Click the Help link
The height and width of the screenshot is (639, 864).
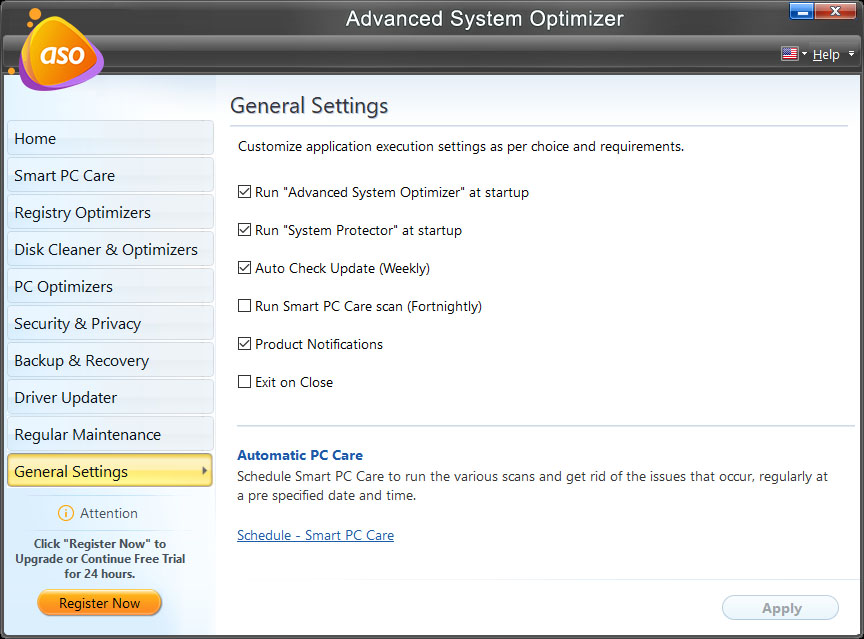[x=826, y=54]
